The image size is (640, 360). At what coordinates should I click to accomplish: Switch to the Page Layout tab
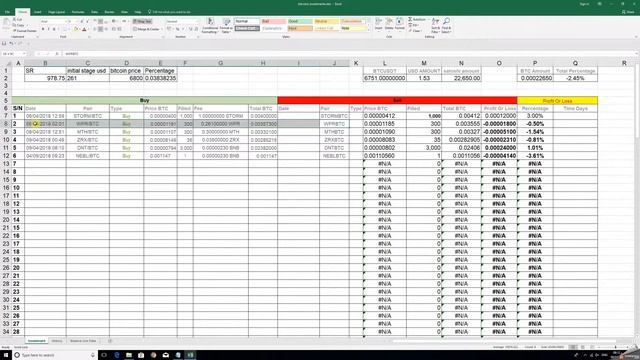[x=57, y=12]
